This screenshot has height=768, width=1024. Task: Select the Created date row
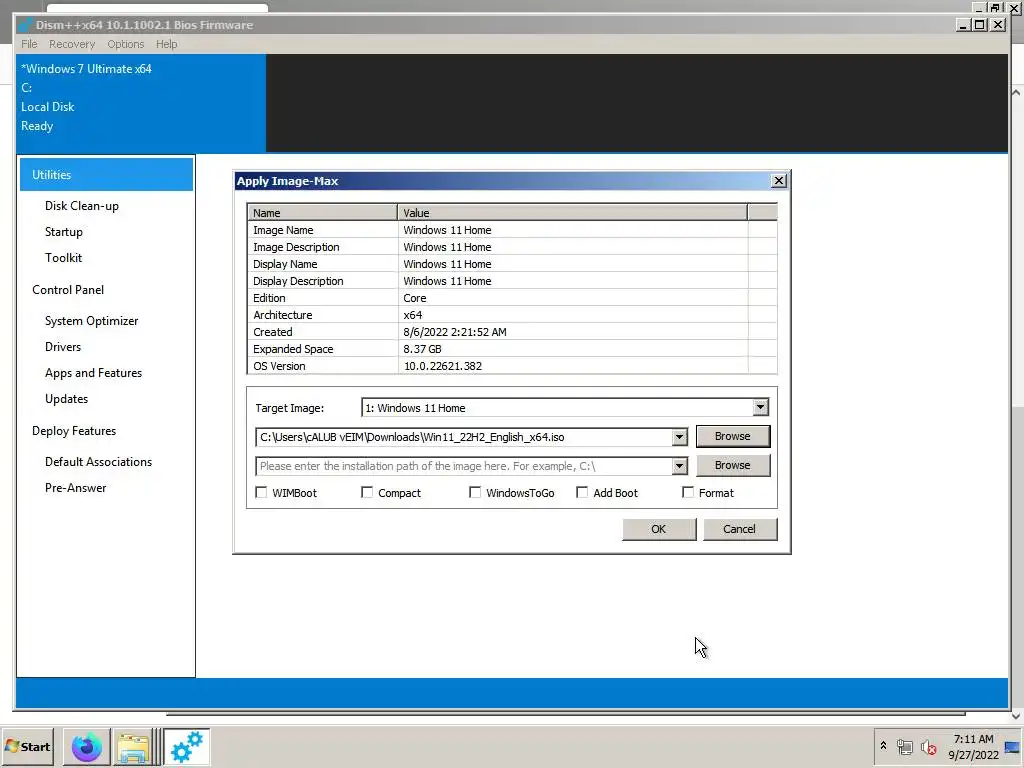tap(512, 332)
